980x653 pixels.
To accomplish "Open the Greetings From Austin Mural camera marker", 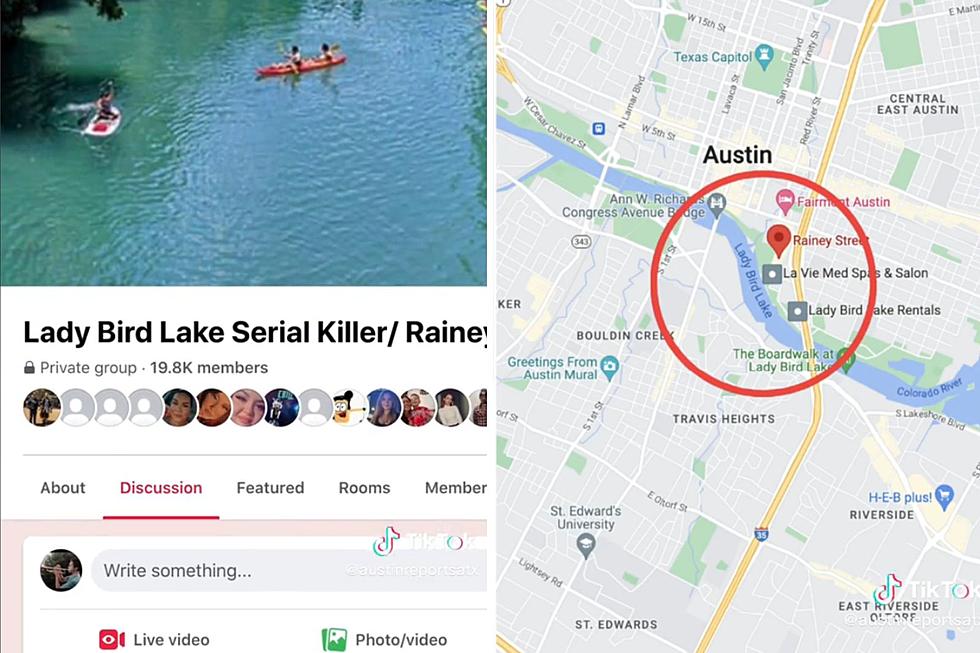I will point(609,367).
